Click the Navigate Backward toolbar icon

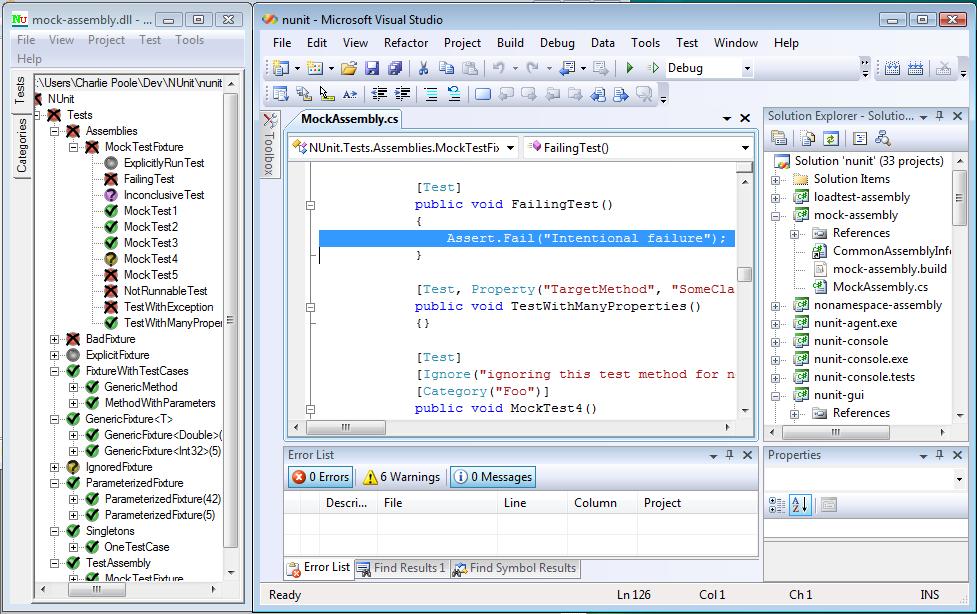[566, 68]
